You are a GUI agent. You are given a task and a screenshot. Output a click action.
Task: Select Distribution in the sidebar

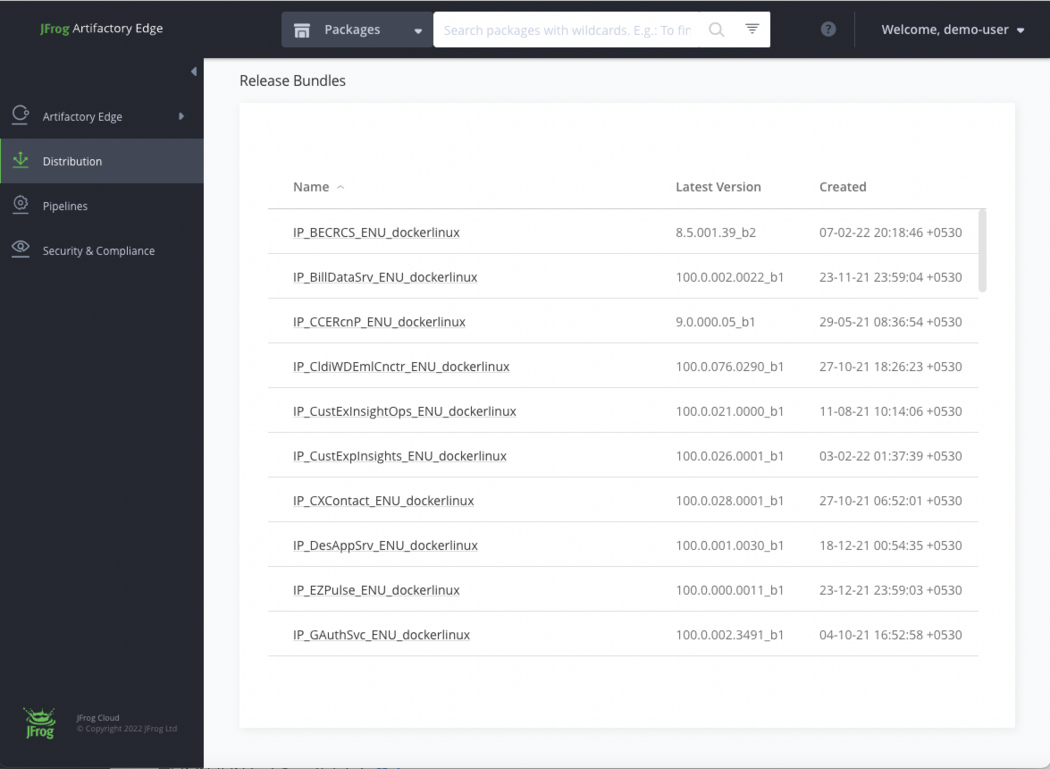click(102, 161)
